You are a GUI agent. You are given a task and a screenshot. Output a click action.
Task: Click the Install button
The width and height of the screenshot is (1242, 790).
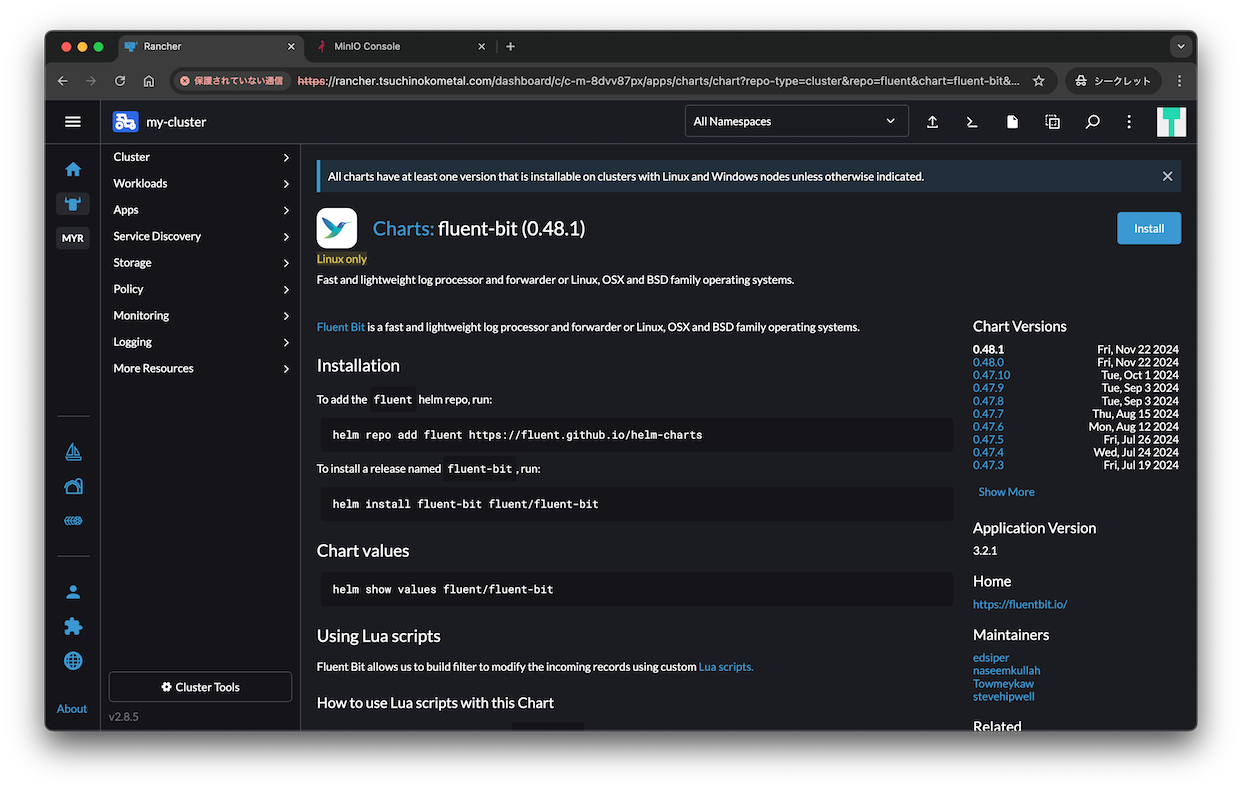[1149, 228]
